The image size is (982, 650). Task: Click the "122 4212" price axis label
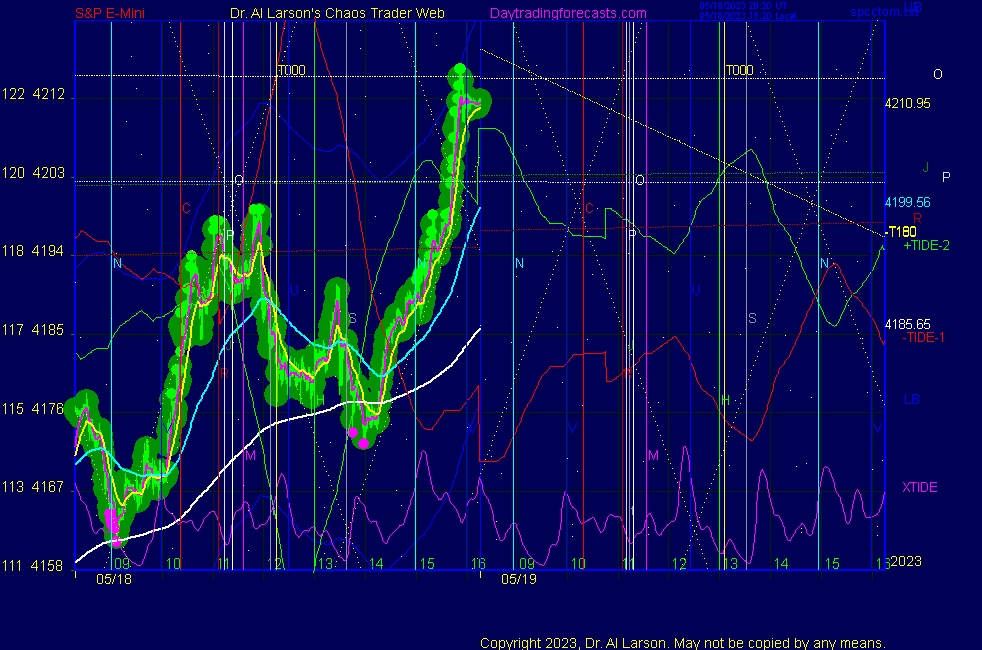point(33,94)
